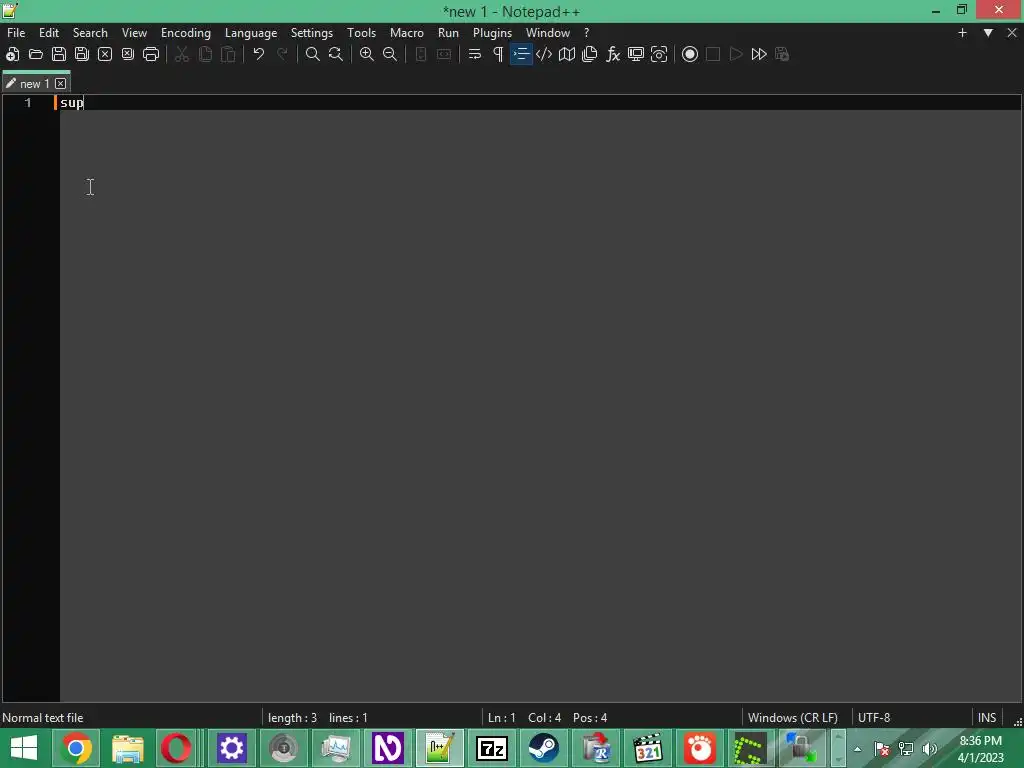Click 'UTF-8' encoding in status bar
The height and width of the screenshot is (768, 1024).
874,718
